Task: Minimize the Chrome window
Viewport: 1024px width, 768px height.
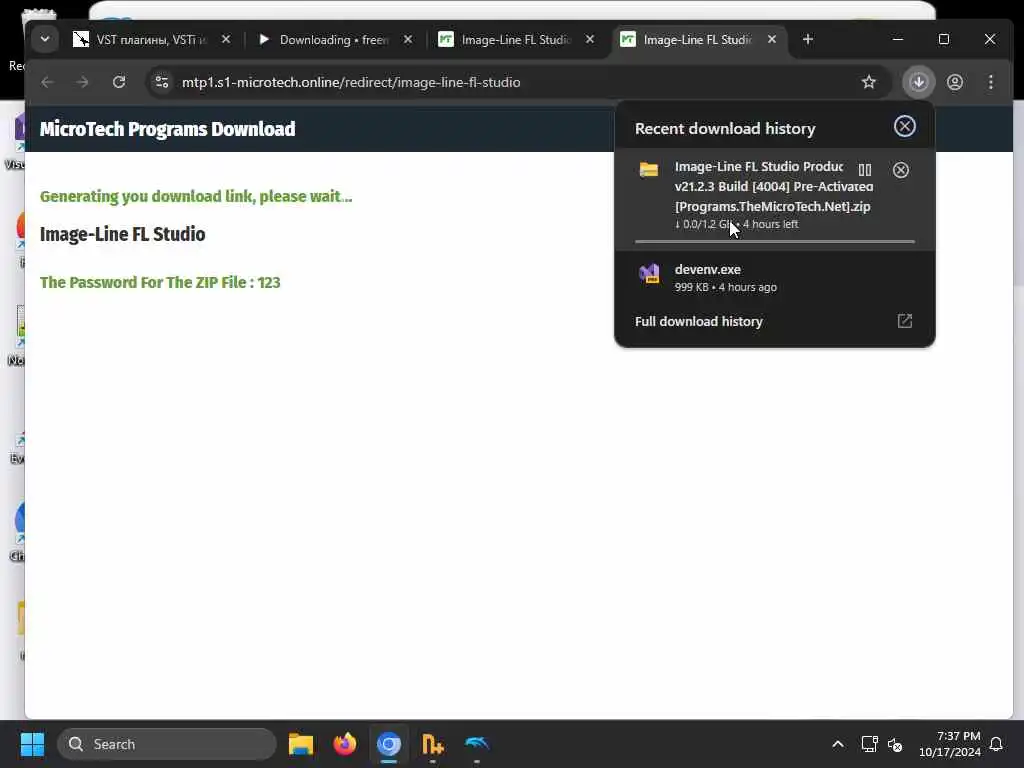Action: (898, 40)
